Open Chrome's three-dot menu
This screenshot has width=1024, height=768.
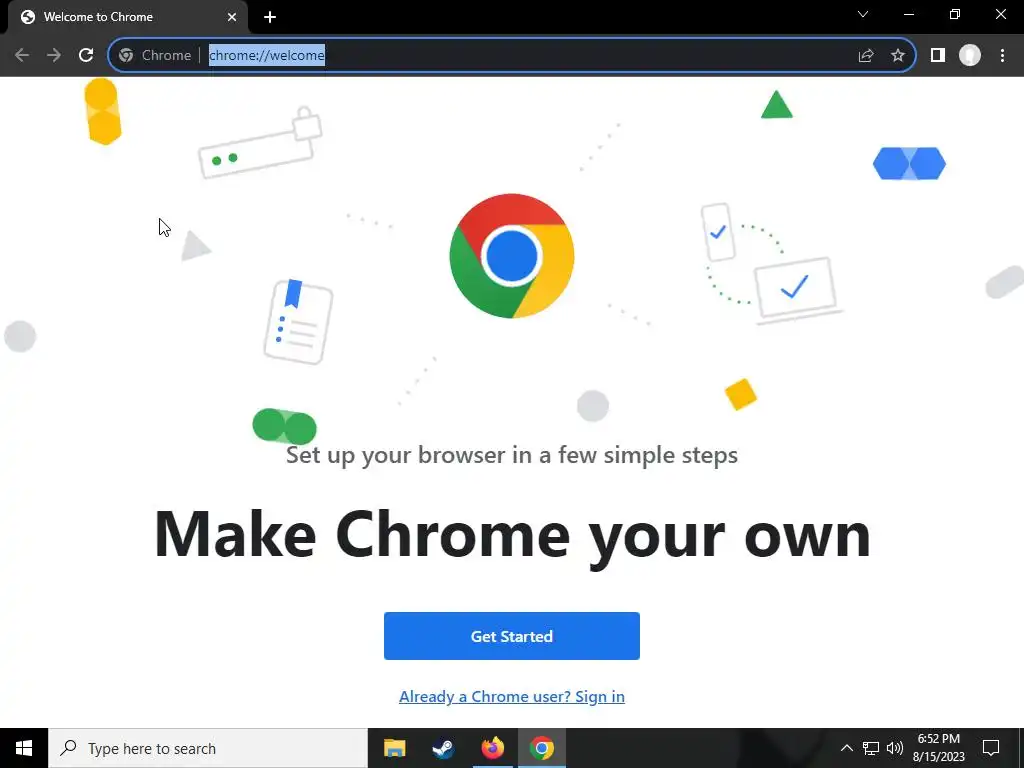[x=1002, y=56]
